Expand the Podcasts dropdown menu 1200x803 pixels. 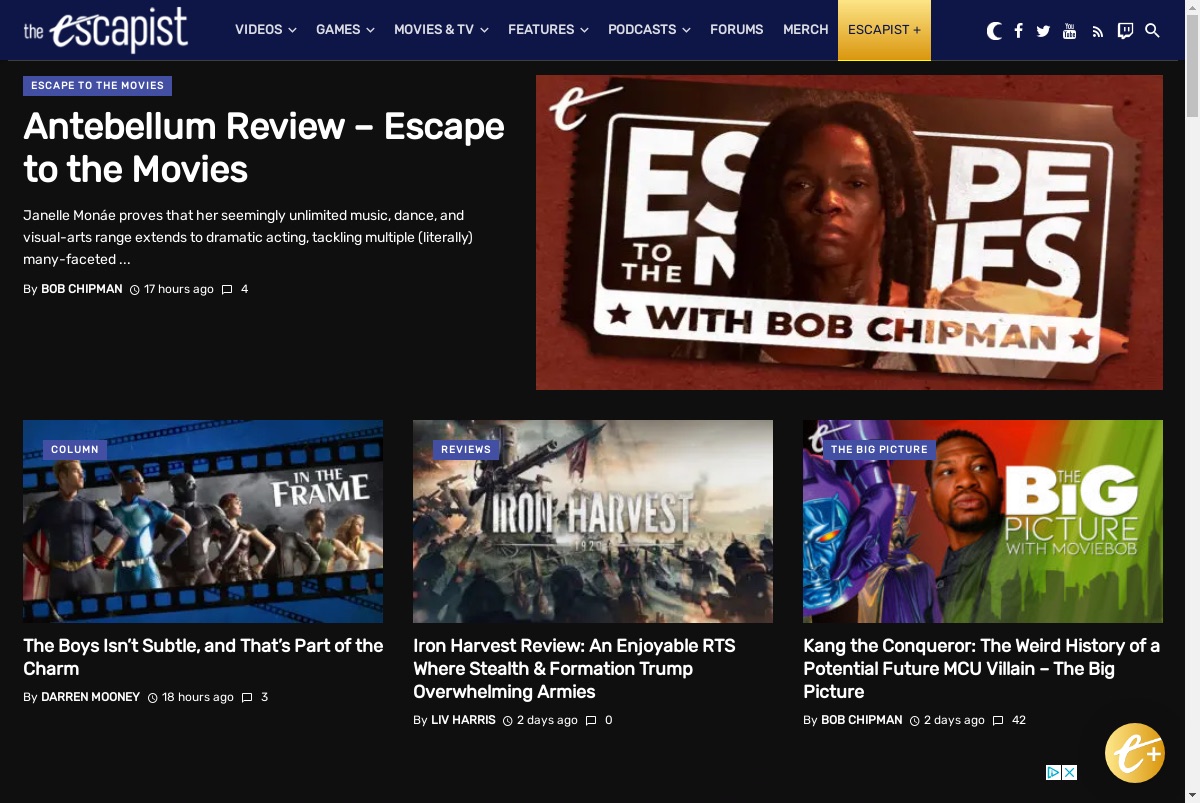(x=649, y=30)
